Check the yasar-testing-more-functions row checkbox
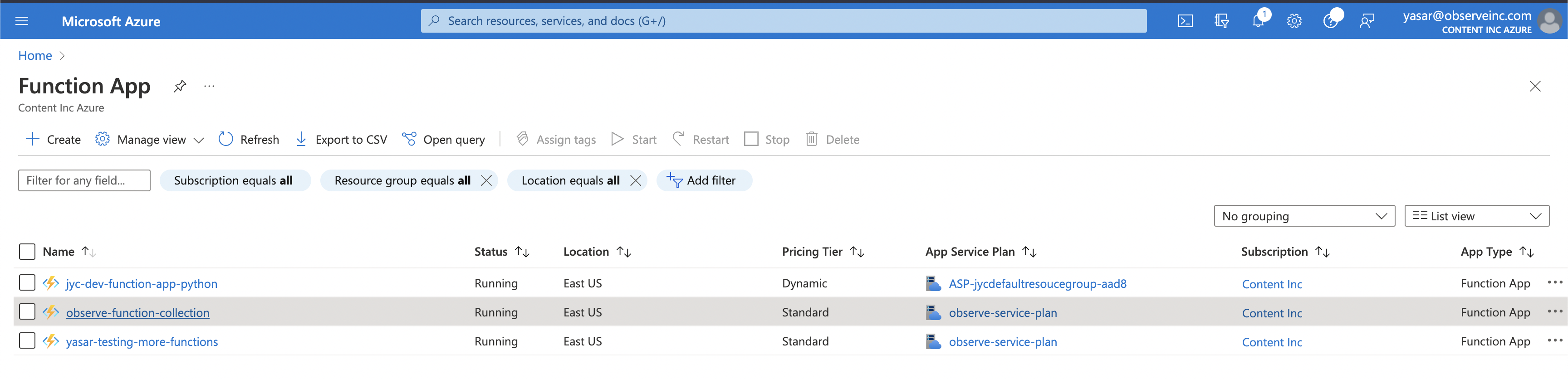This screenshot has height=379, width=1568. point(27,340)
